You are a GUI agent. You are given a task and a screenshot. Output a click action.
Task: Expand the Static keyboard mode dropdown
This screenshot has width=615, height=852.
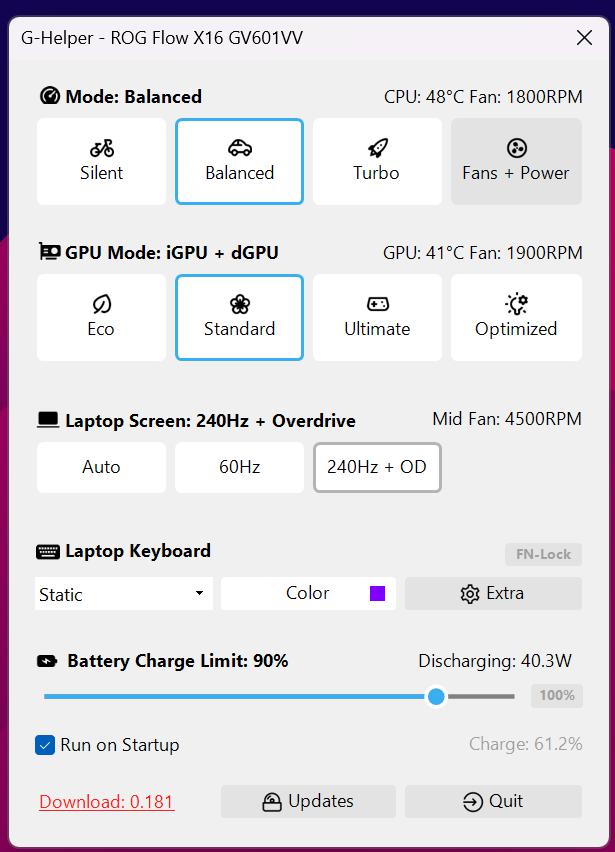[124, 594]
